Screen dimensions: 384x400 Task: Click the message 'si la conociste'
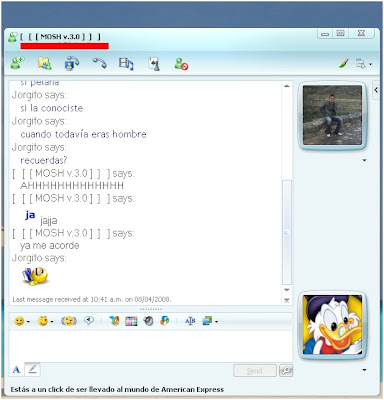pyautogui.click(x=52, y=108)
